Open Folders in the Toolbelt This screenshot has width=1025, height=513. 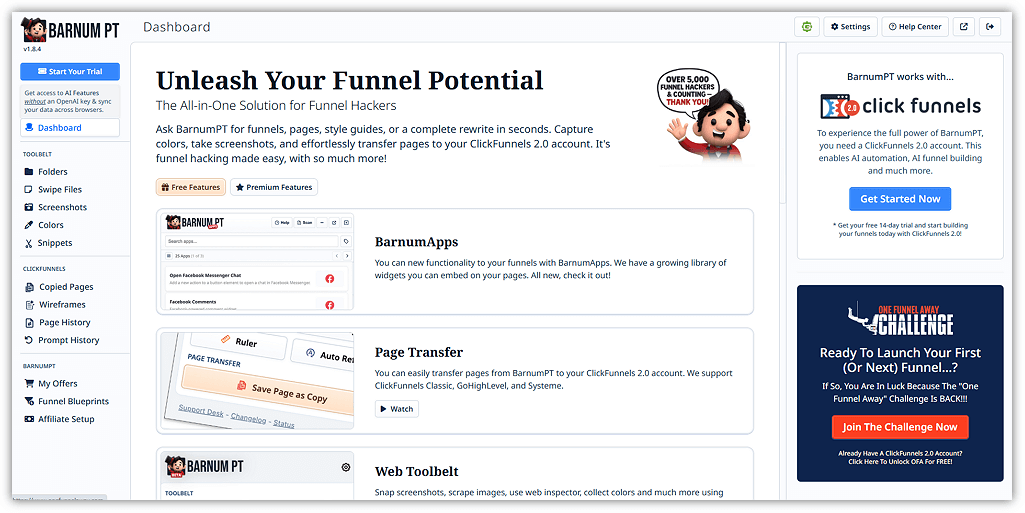(53, 172)
